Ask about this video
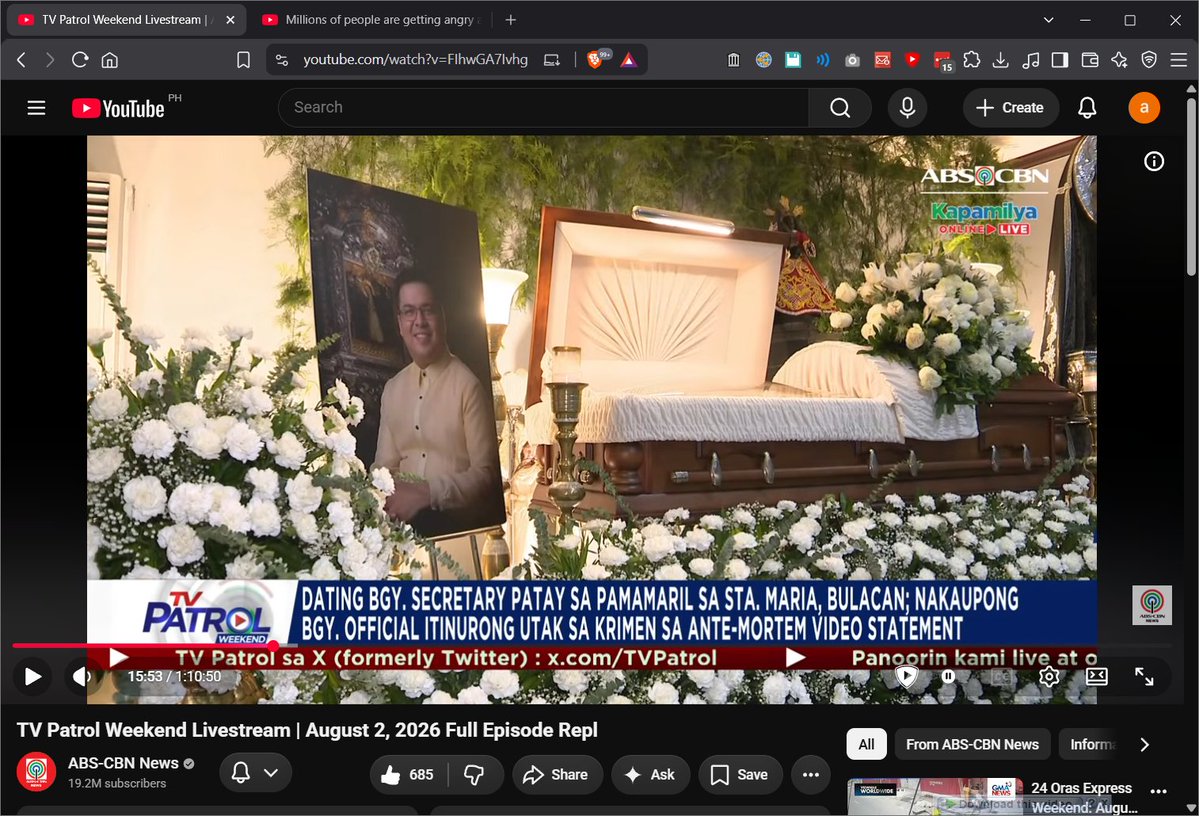This screenshot has height=816, width=1199. 651,775
